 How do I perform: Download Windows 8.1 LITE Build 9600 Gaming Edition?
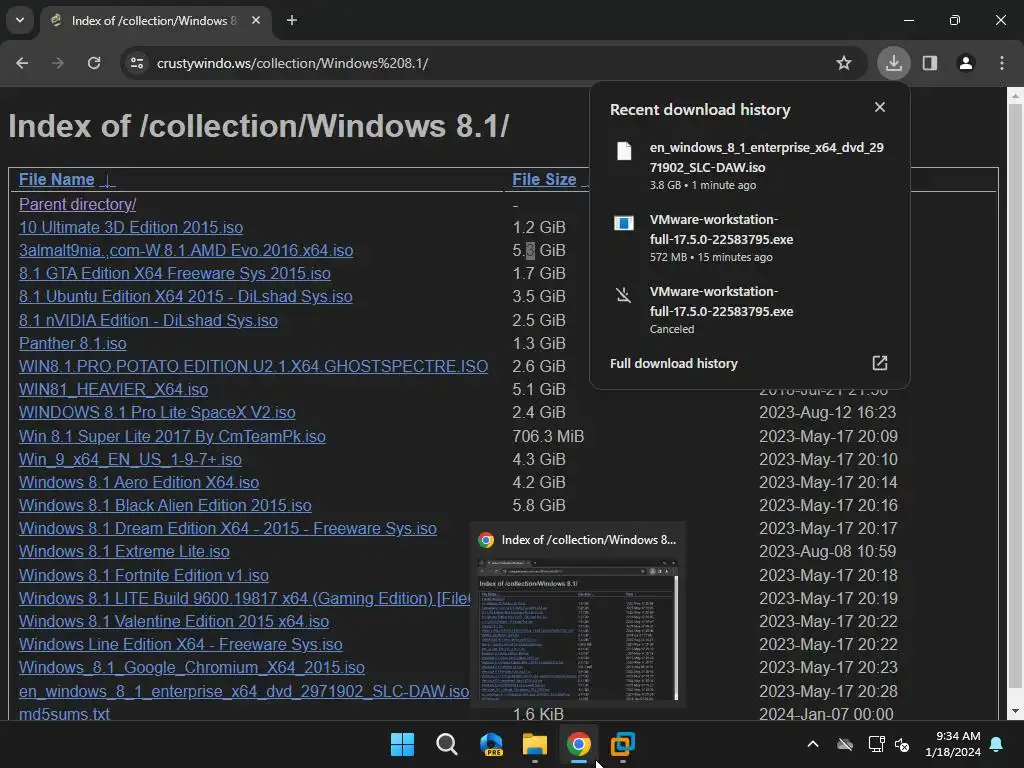(x=244, y=598)
